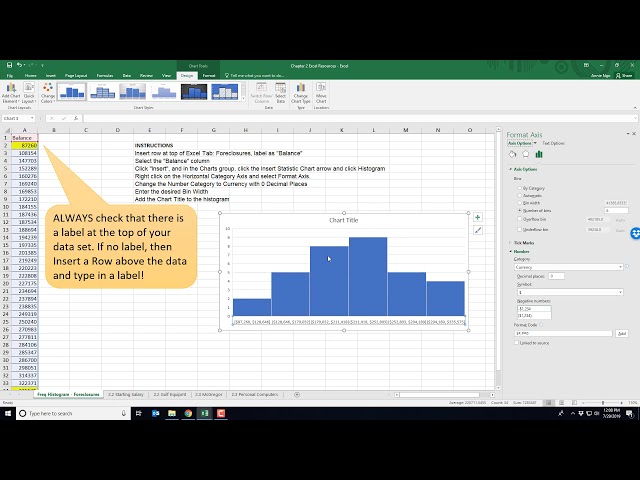Select the dark background chart style
This screenshot has width=640, height=480.
point(194,91)
